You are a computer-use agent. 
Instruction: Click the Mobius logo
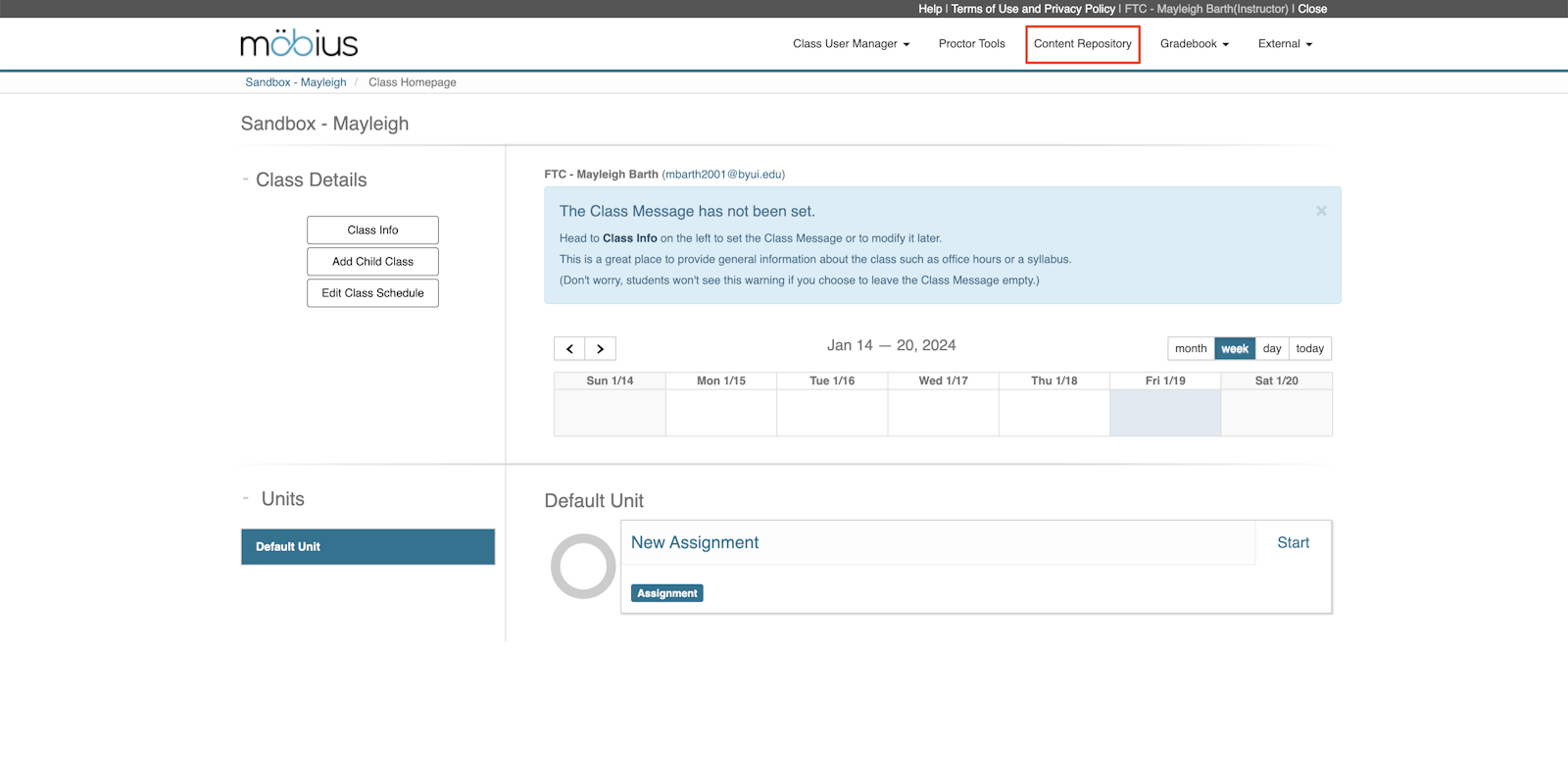299,43
